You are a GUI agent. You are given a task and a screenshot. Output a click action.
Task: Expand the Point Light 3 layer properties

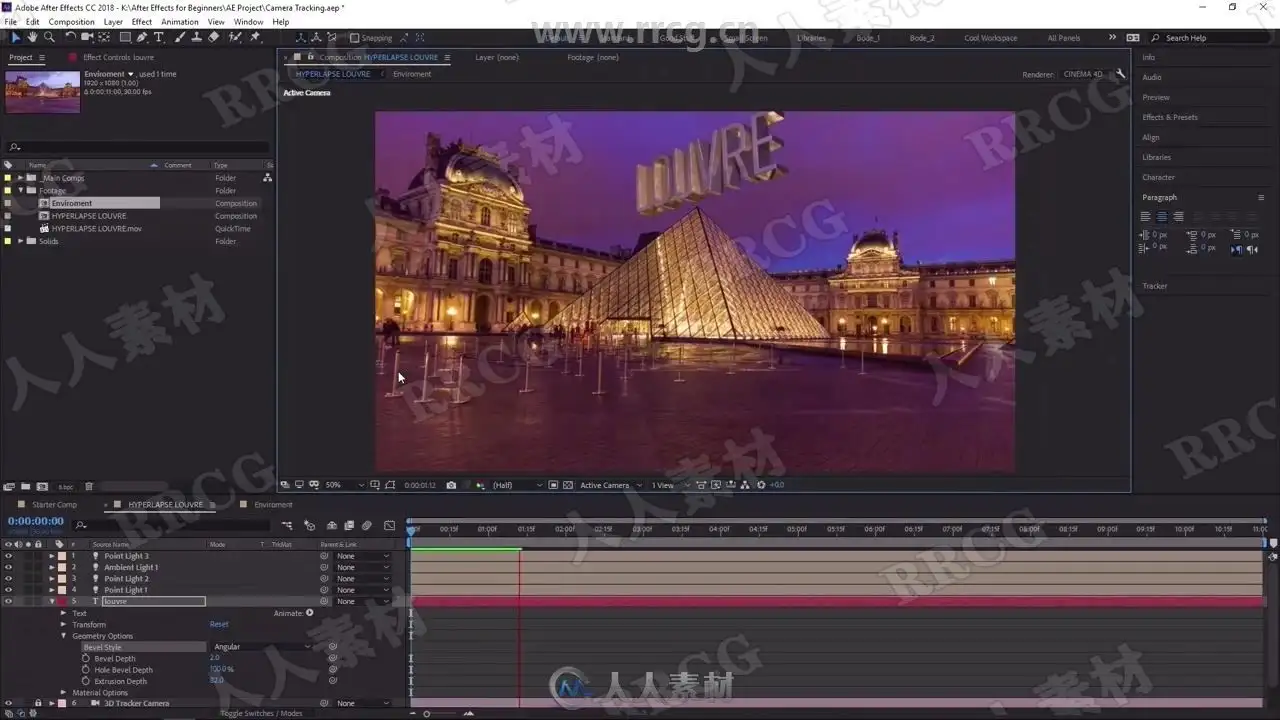[52, 556]
